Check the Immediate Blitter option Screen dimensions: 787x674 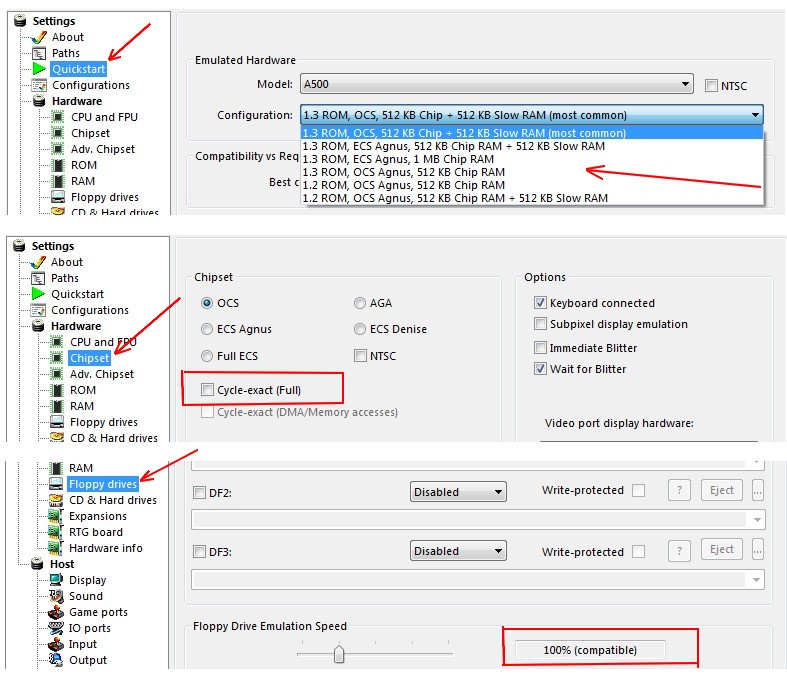click(x=541, y=348)
